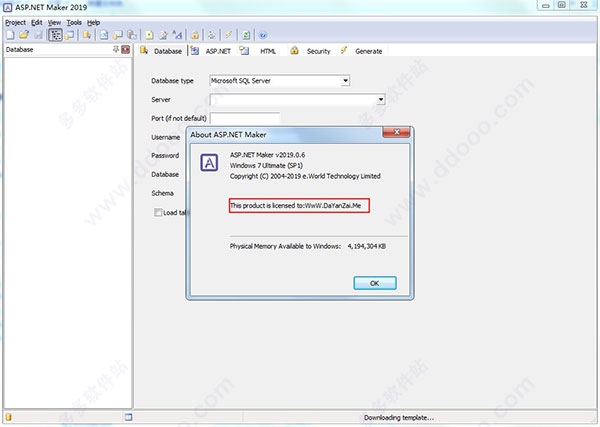This screenshot has height=427, width=600.
Task: Click the Copyright e.World Technology text
Action: click(x=305, y=176)
